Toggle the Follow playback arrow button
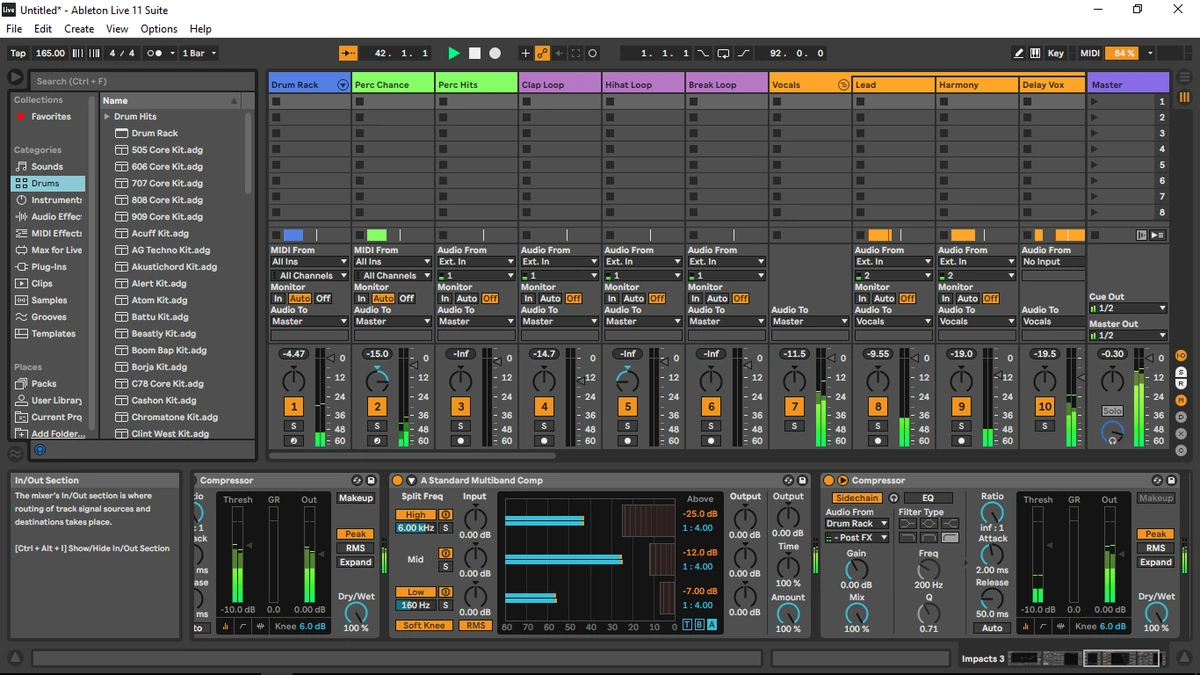Screen dimensions: 1200x675 tap(349, 53)
